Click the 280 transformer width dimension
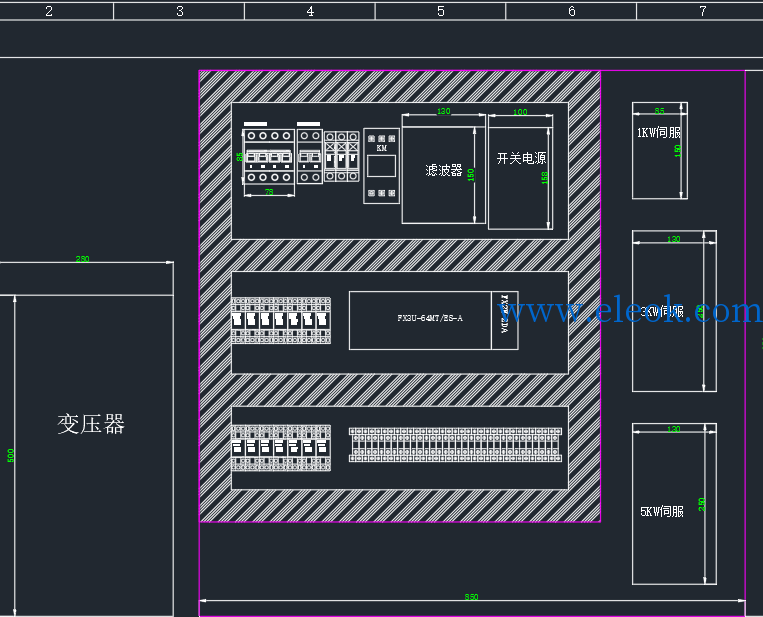This screenshot has height=617, width=763. click(x=82, y=259)
